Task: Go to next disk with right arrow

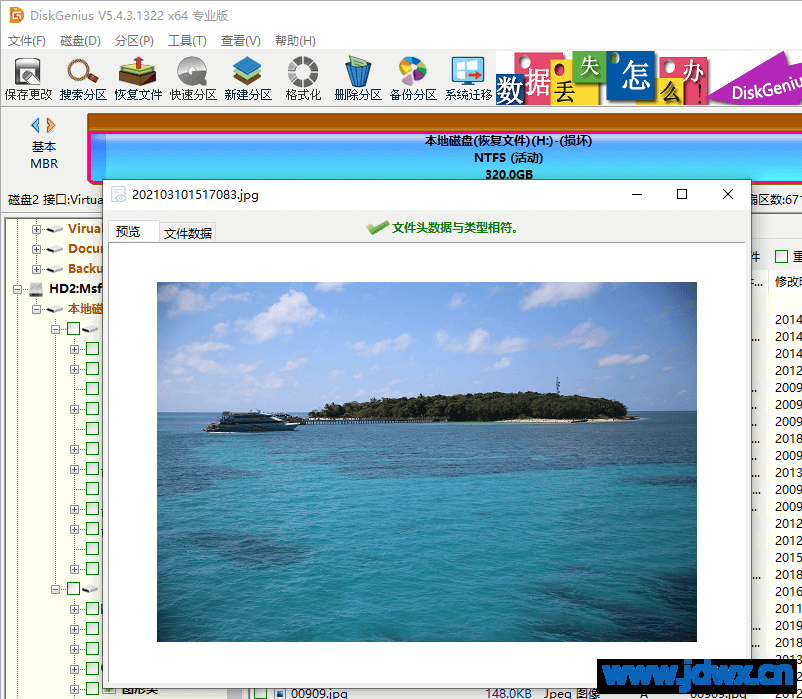Action: [x=51, y=125]
